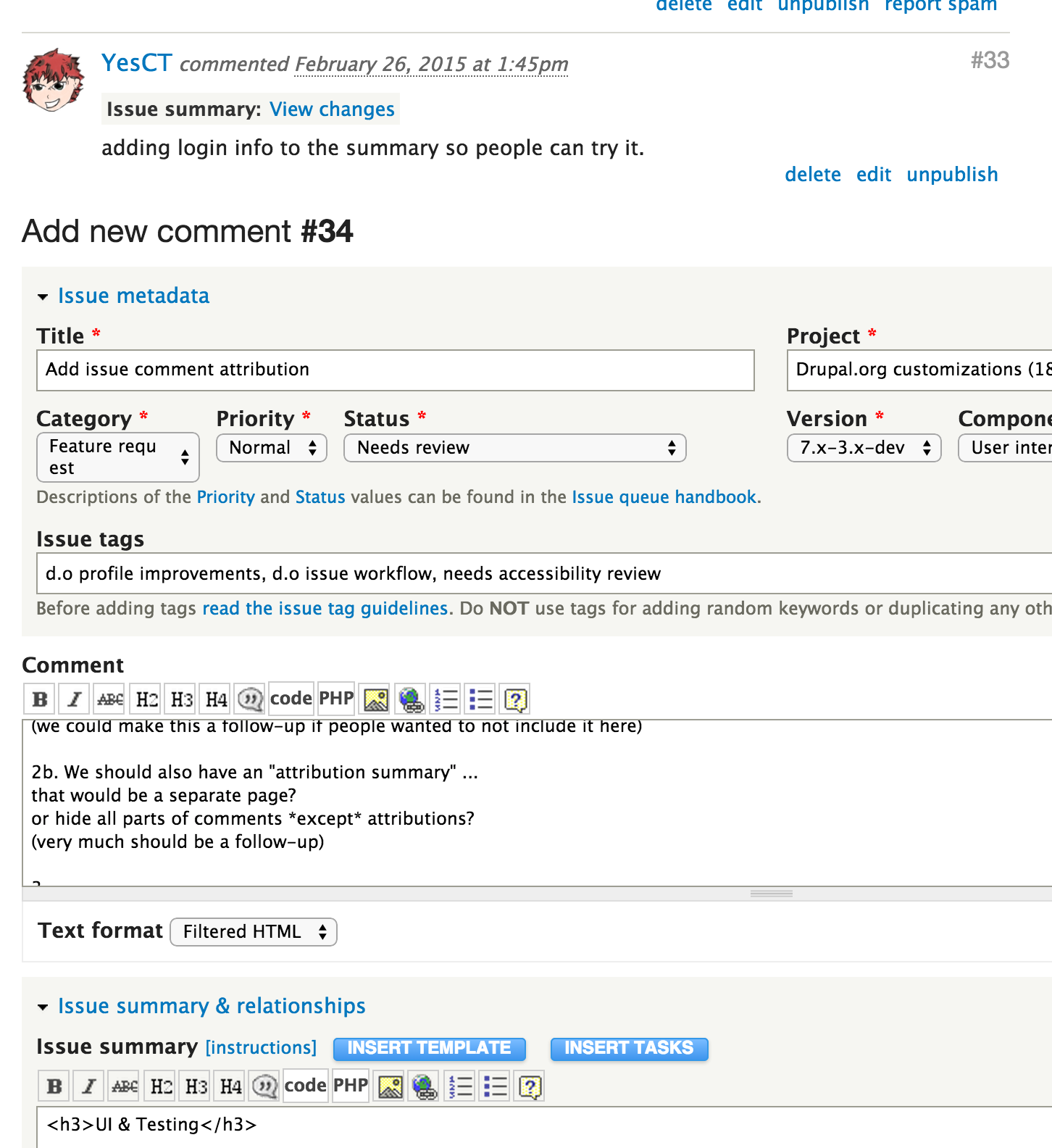1052x1148 pixels.
Task: Click the INSERT TEMPLATE button
Action: [430, 1048]
